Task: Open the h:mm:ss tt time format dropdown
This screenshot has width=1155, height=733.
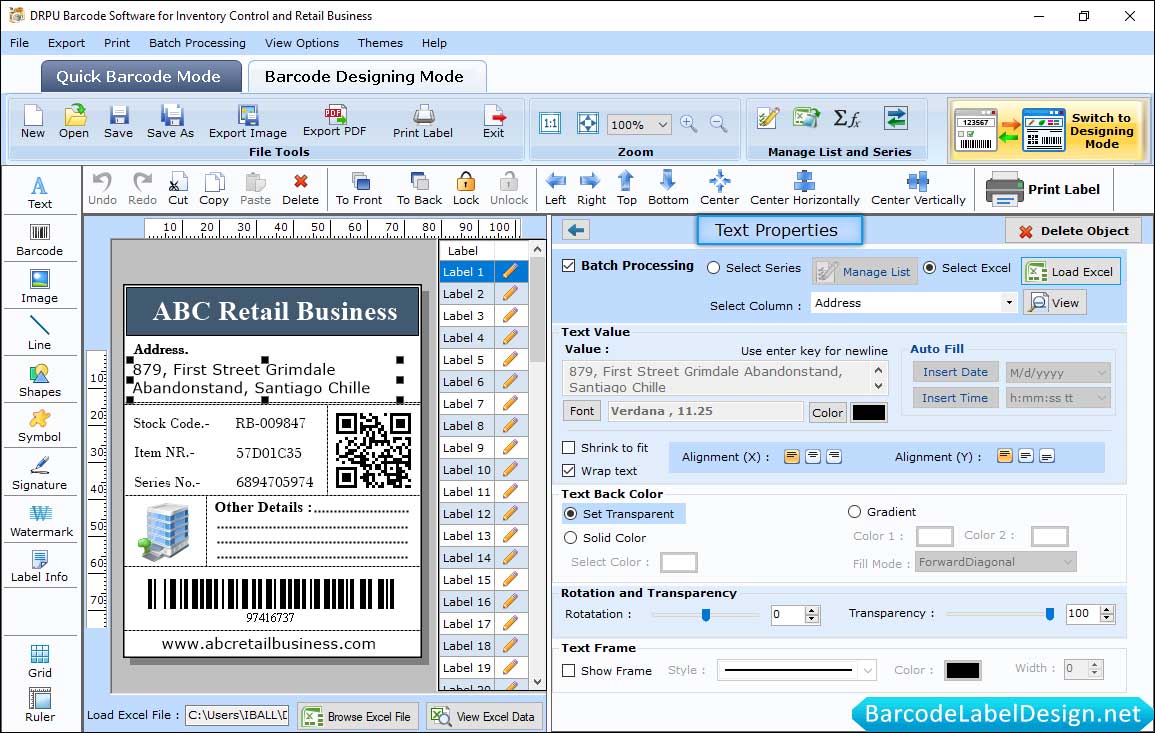Action: [1102, 398]
